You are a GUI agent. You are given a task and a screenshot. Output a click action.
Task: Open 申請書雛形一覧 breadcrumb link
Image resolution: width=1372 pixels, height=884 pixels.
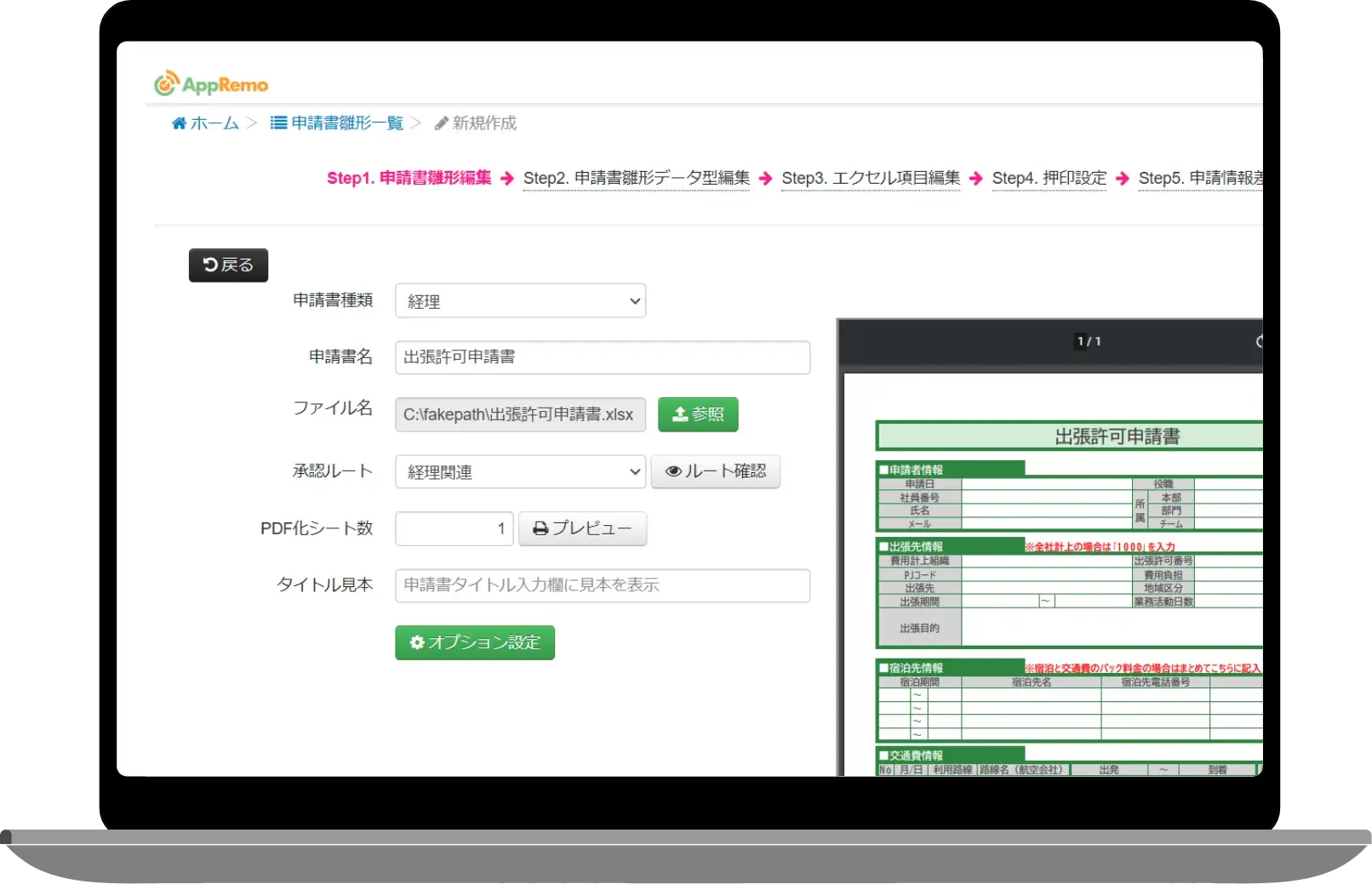(337, 123)
